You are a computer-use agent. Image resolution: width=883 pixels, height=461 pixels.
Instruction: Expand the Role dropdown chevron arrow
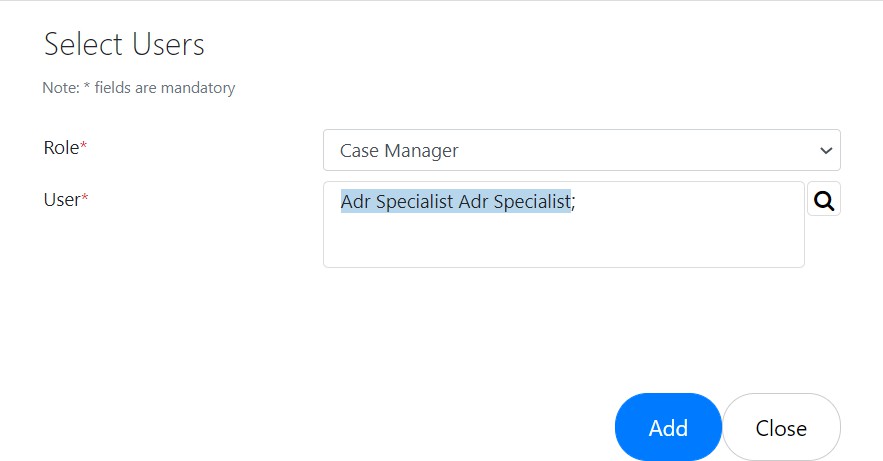(x=826, y=150)
